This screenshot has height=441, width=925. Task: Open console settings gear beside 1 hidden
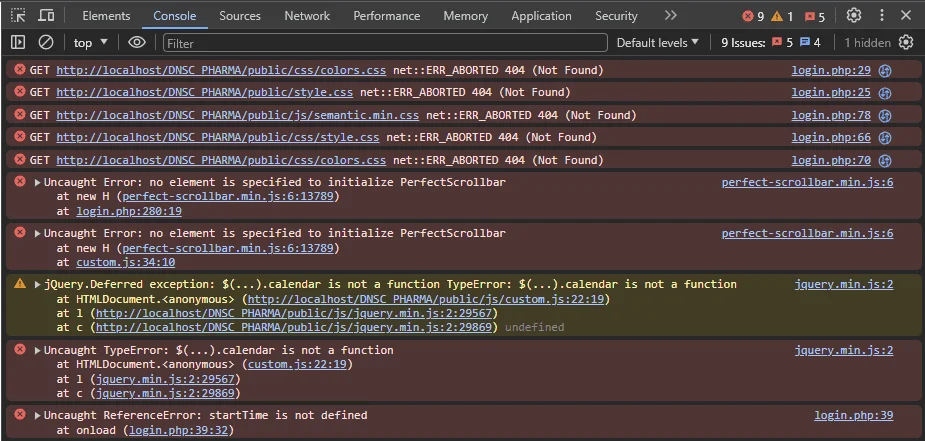[x=906, y=42]
